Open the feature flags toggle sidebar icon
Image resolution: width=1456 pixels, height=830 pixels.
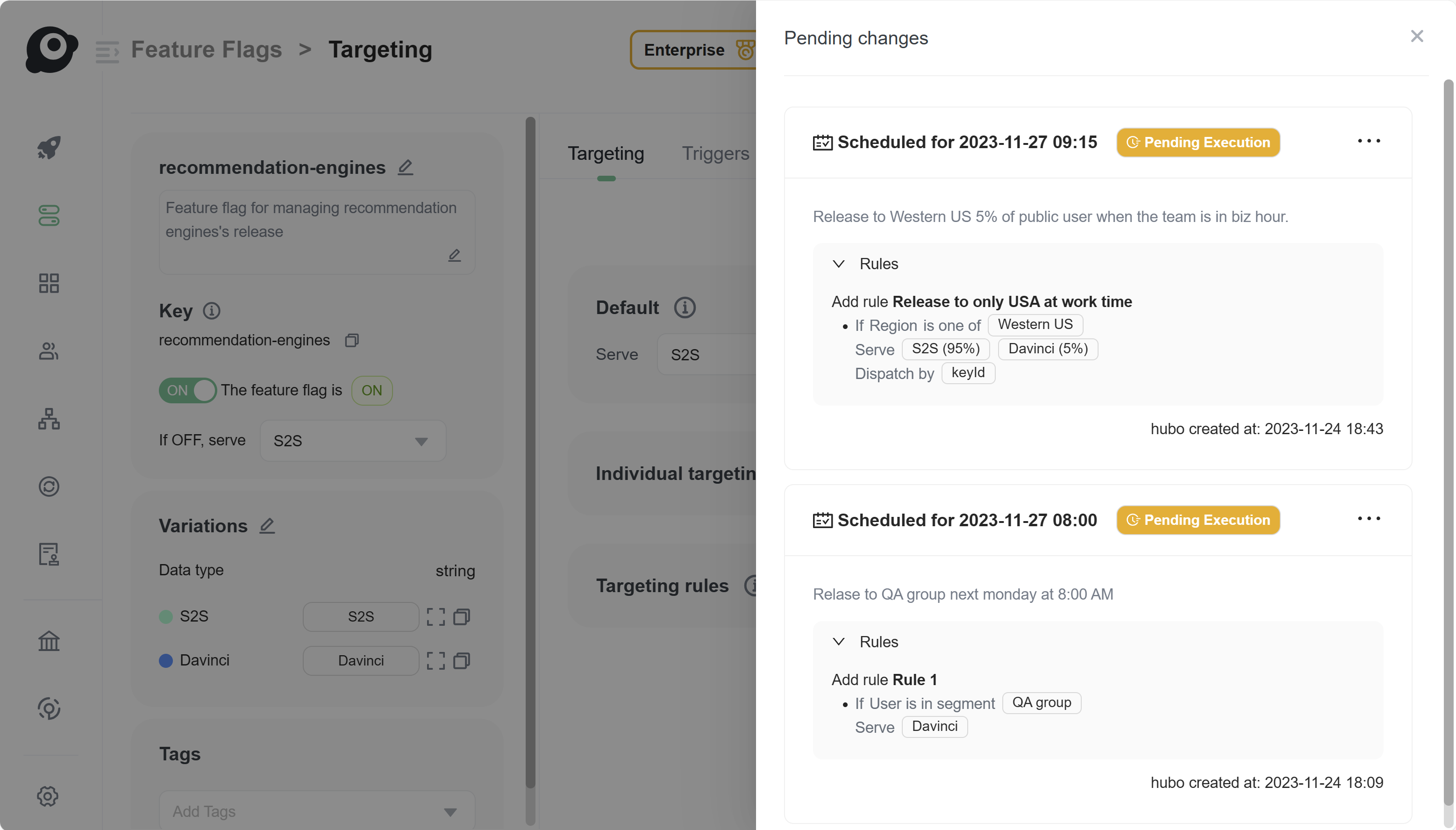pyautogui.click(x=49, y=215)
